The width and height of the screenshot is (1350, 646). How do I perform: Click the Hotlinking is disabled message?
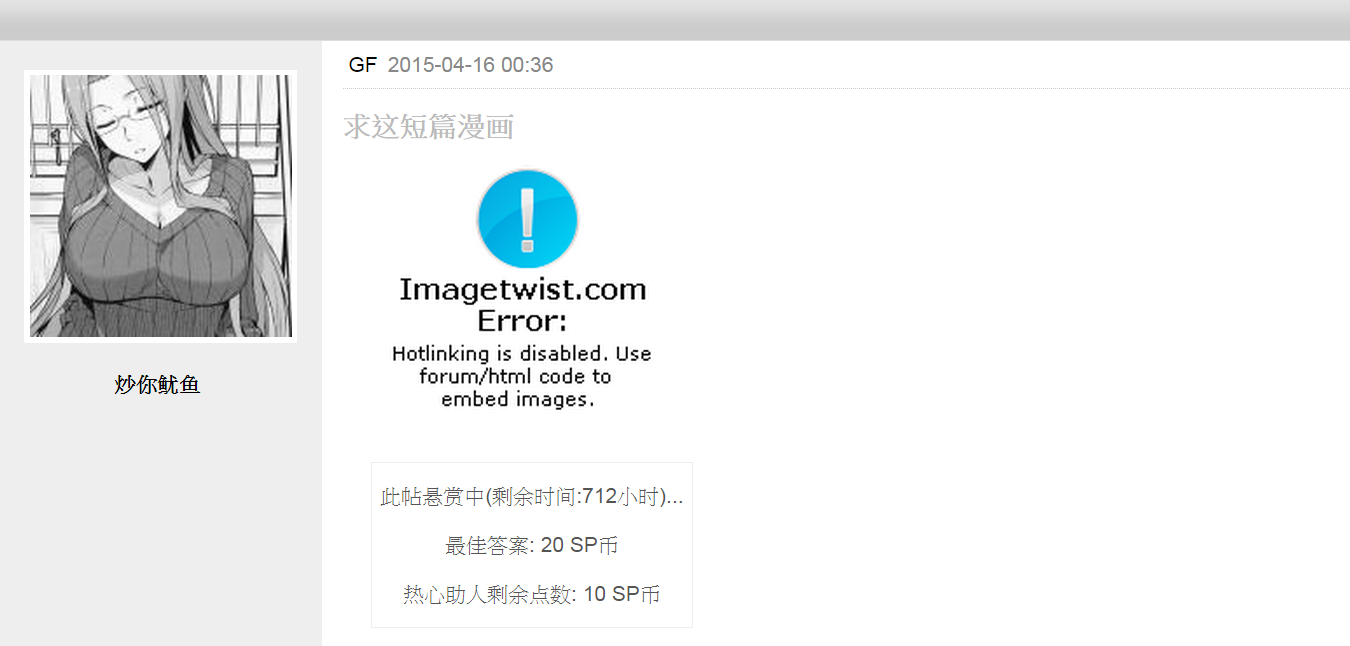click(x=522, y=354)
